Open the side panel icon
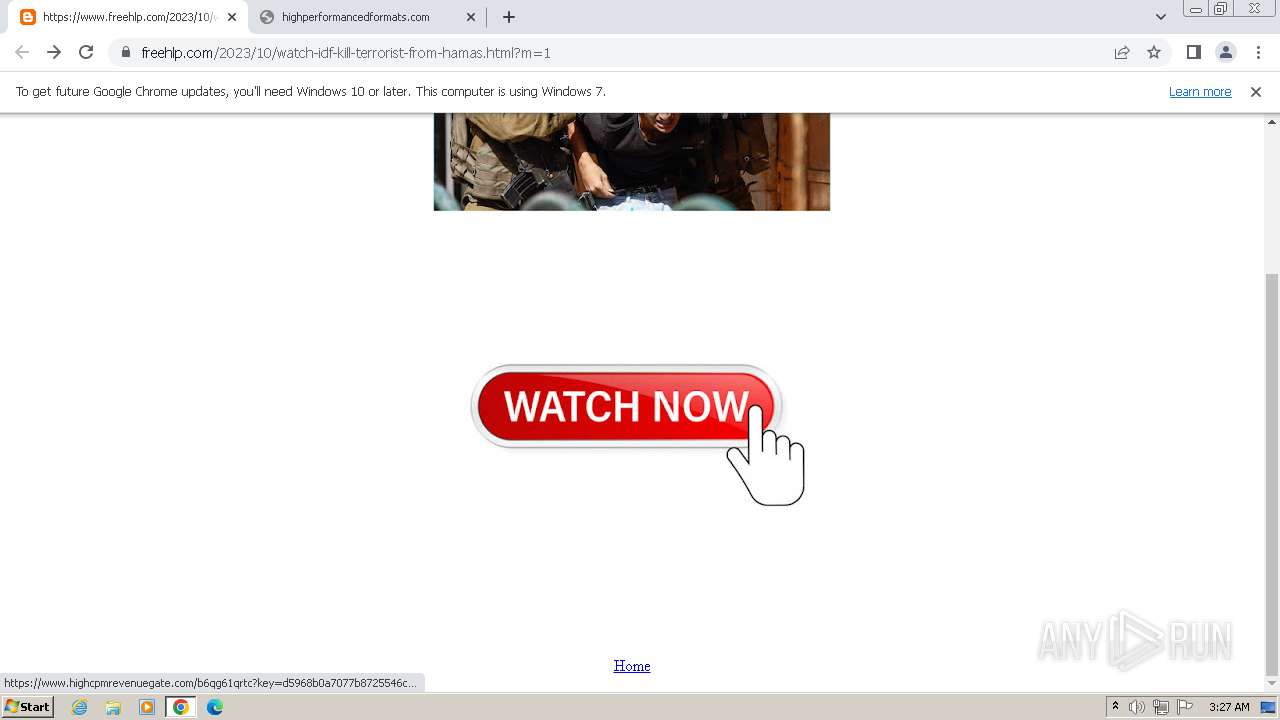Screen dimensions: 1280x720 tap(1193, 52)
